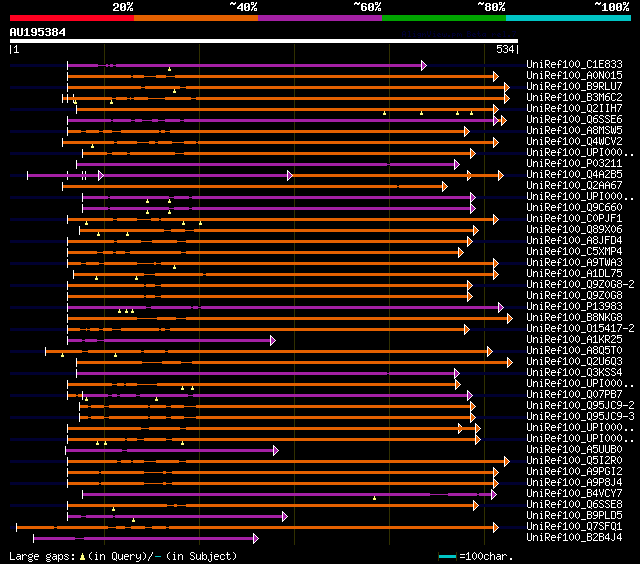
Task: Open hit UniRef100_A0N015
Action: tap(574, 75)
